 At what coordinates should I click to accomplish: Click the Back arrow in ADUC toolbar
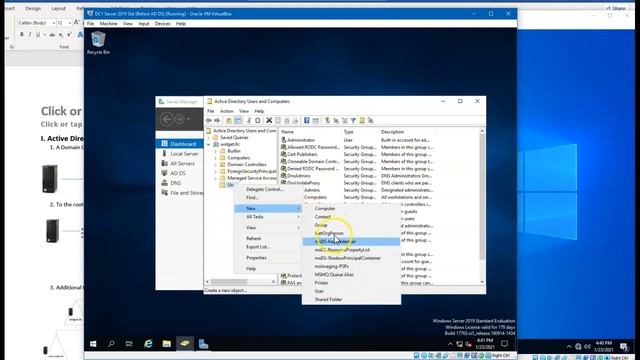pos(209,120)
